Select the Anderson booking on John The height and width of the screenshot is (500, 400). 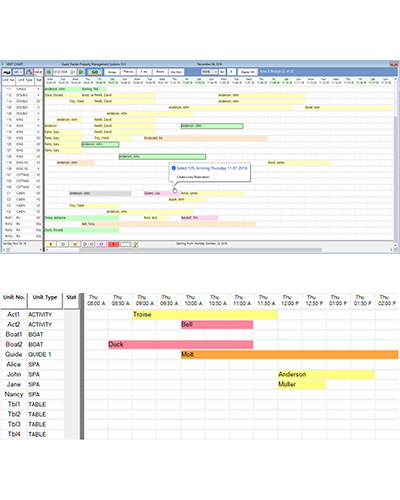(326, 374)
